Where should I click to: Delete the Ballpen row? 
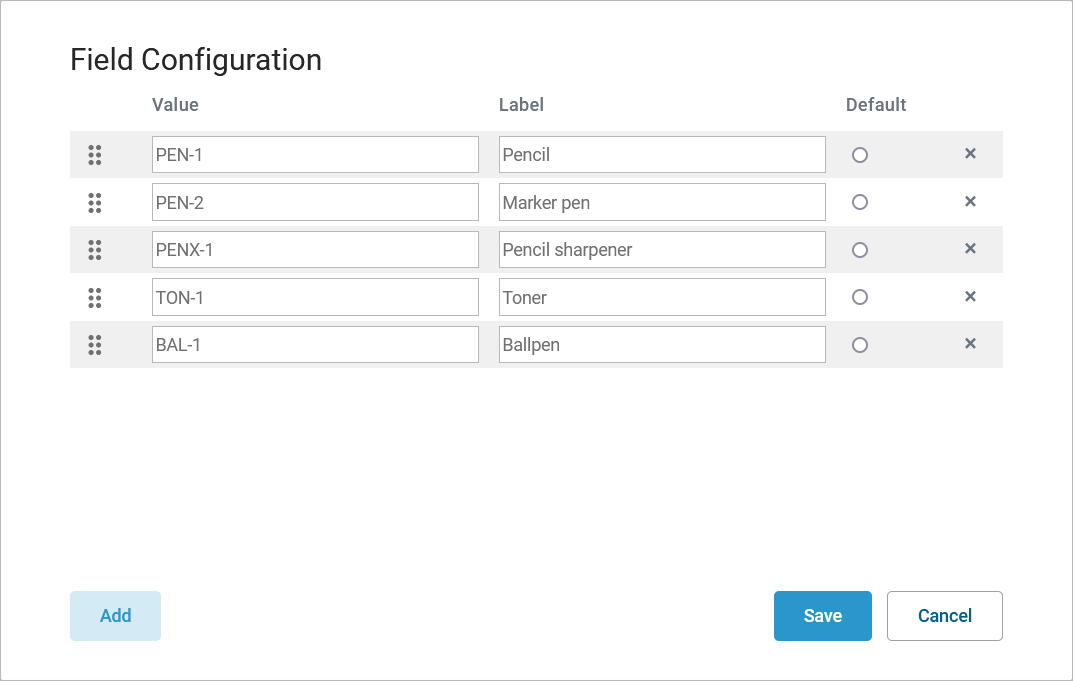pyautogui.click(x=970, y=344)
